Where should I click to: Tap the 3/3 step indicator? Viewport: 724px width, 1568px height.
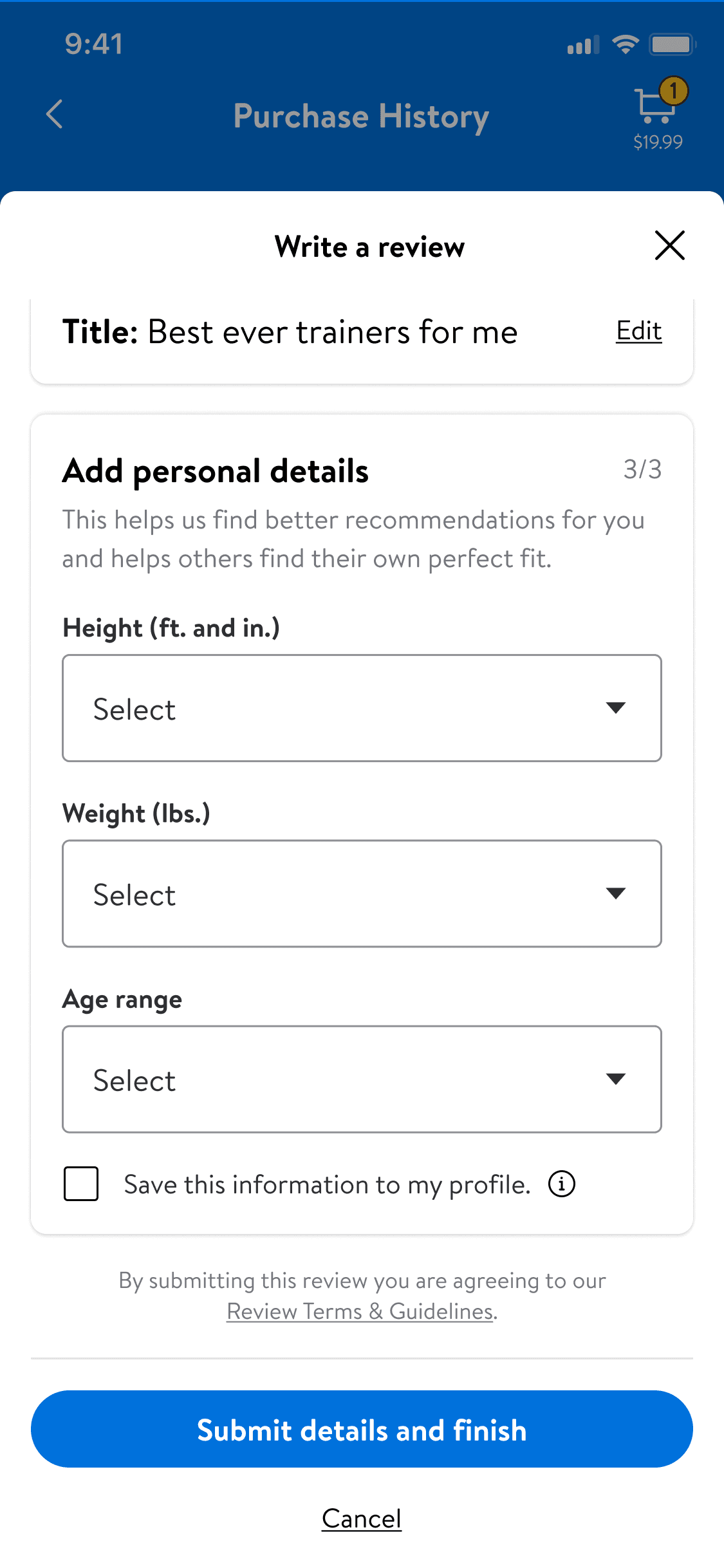click(642, 469)
